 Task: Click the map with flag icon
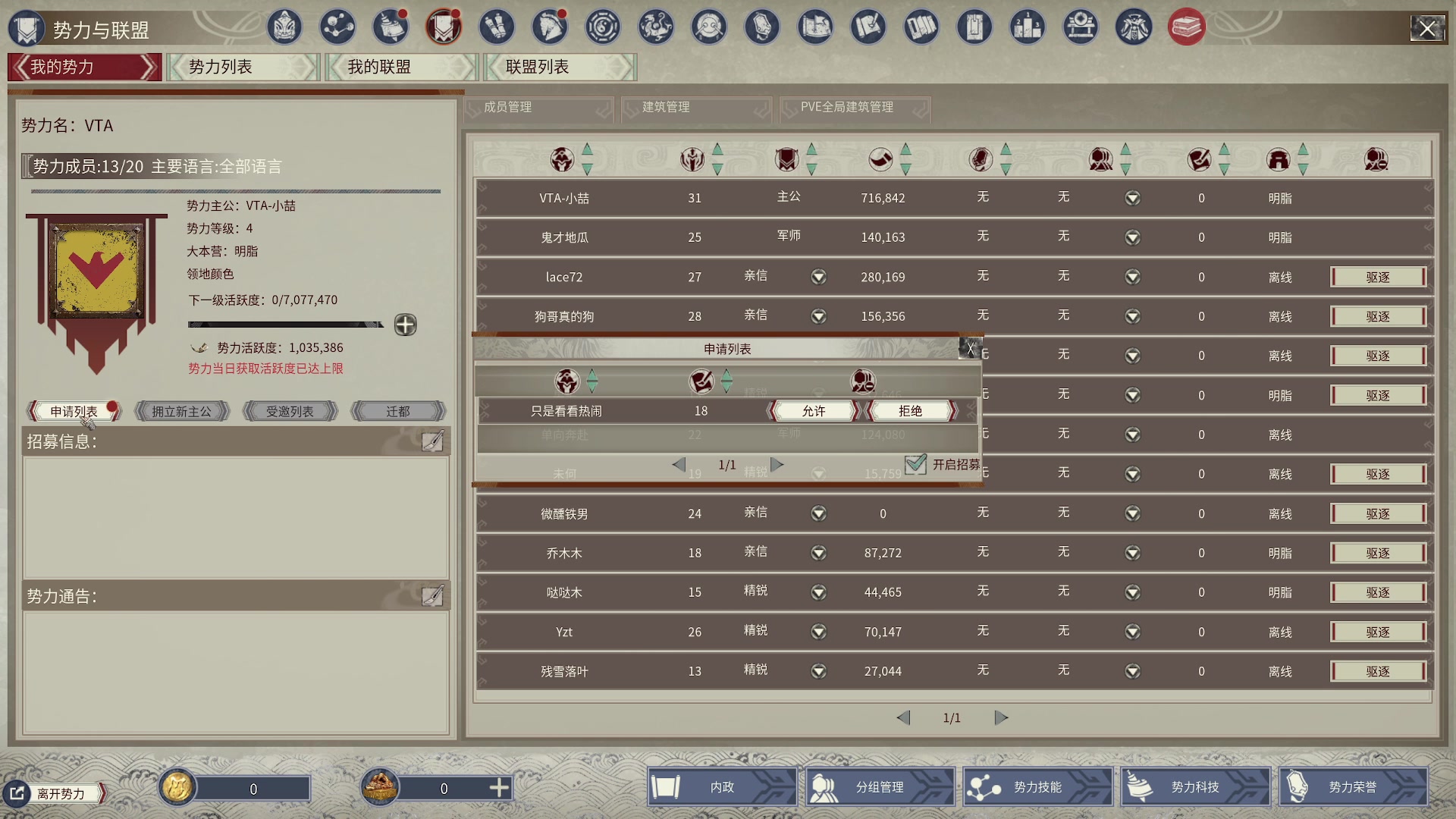tap(815, 28)
